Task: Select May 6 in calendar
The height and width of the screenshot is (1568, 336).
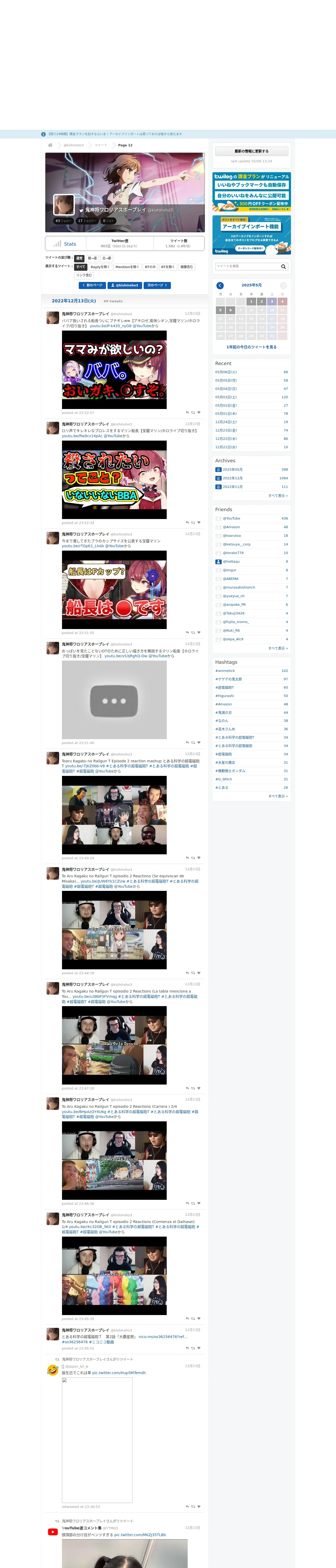Action: pyautogui.click(x=231, y=310)
